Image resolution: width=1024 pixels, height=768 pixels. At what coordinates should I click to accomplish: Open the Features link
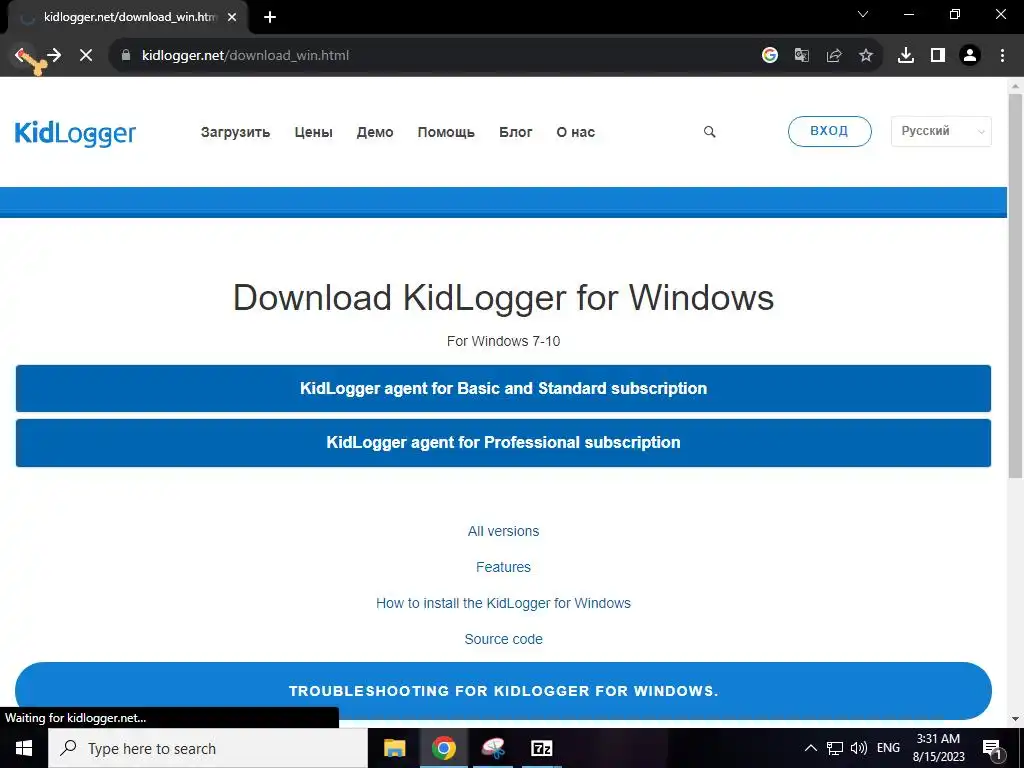504,567
